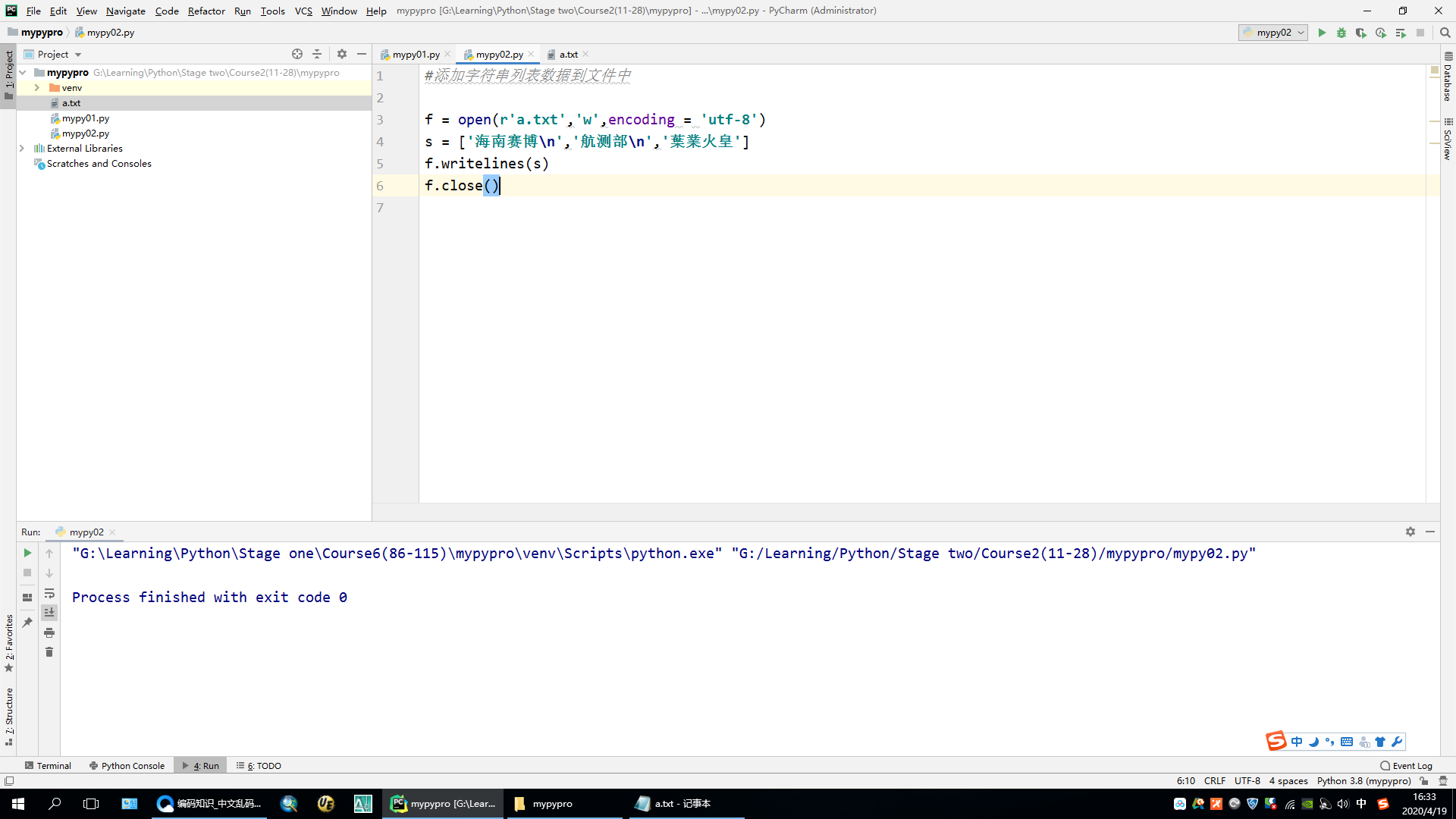Screen dimensions: 1456x819
Task: Open the Event Log
Action: point(1406,765)
